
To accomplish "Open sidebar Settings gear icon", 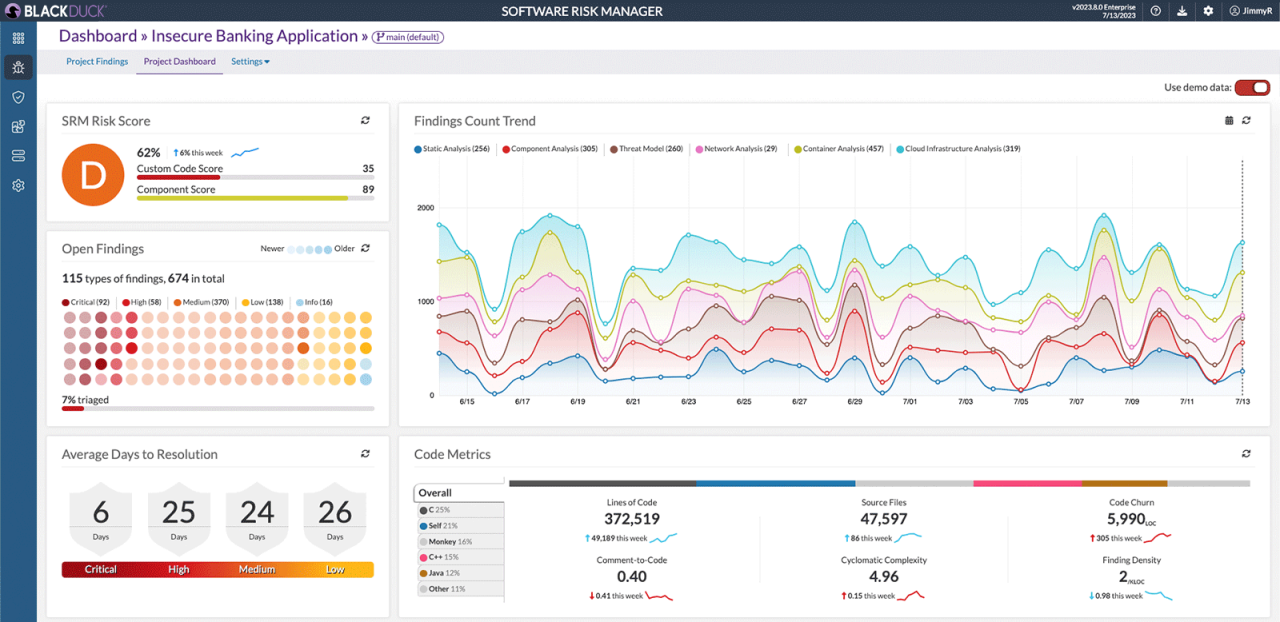I will click(x=17, y=185).
